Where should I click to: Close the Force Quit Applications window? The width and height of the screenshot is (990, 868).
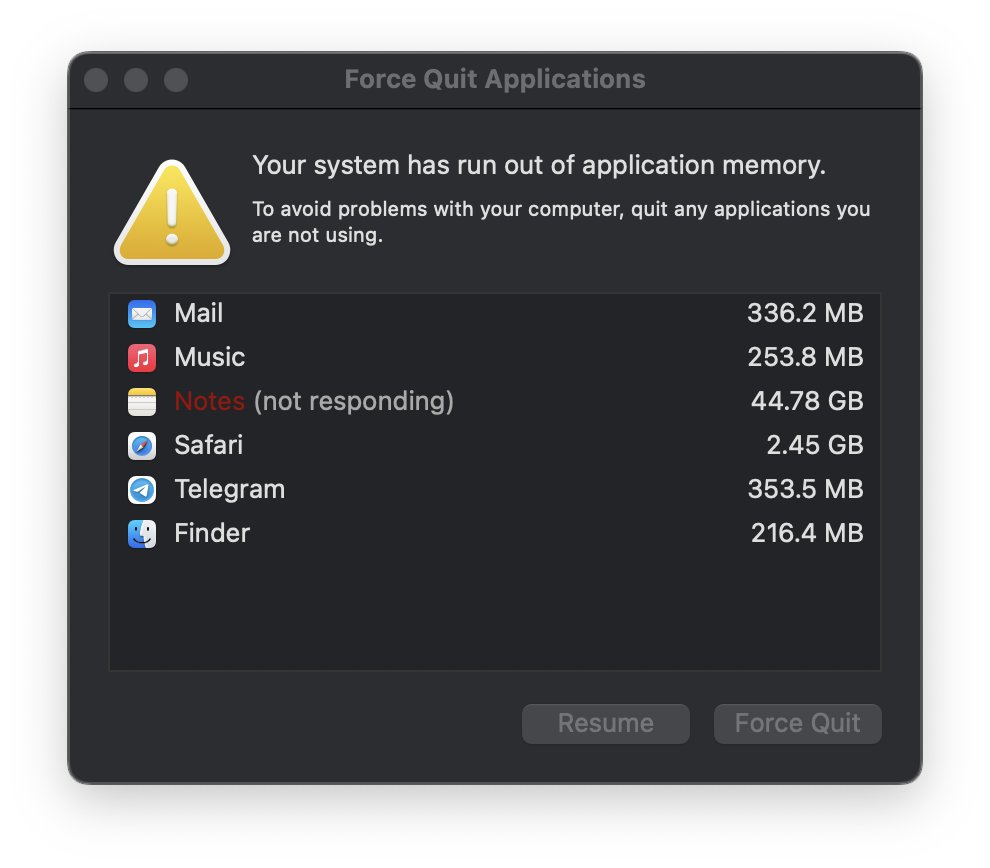[x=96, y=80]
